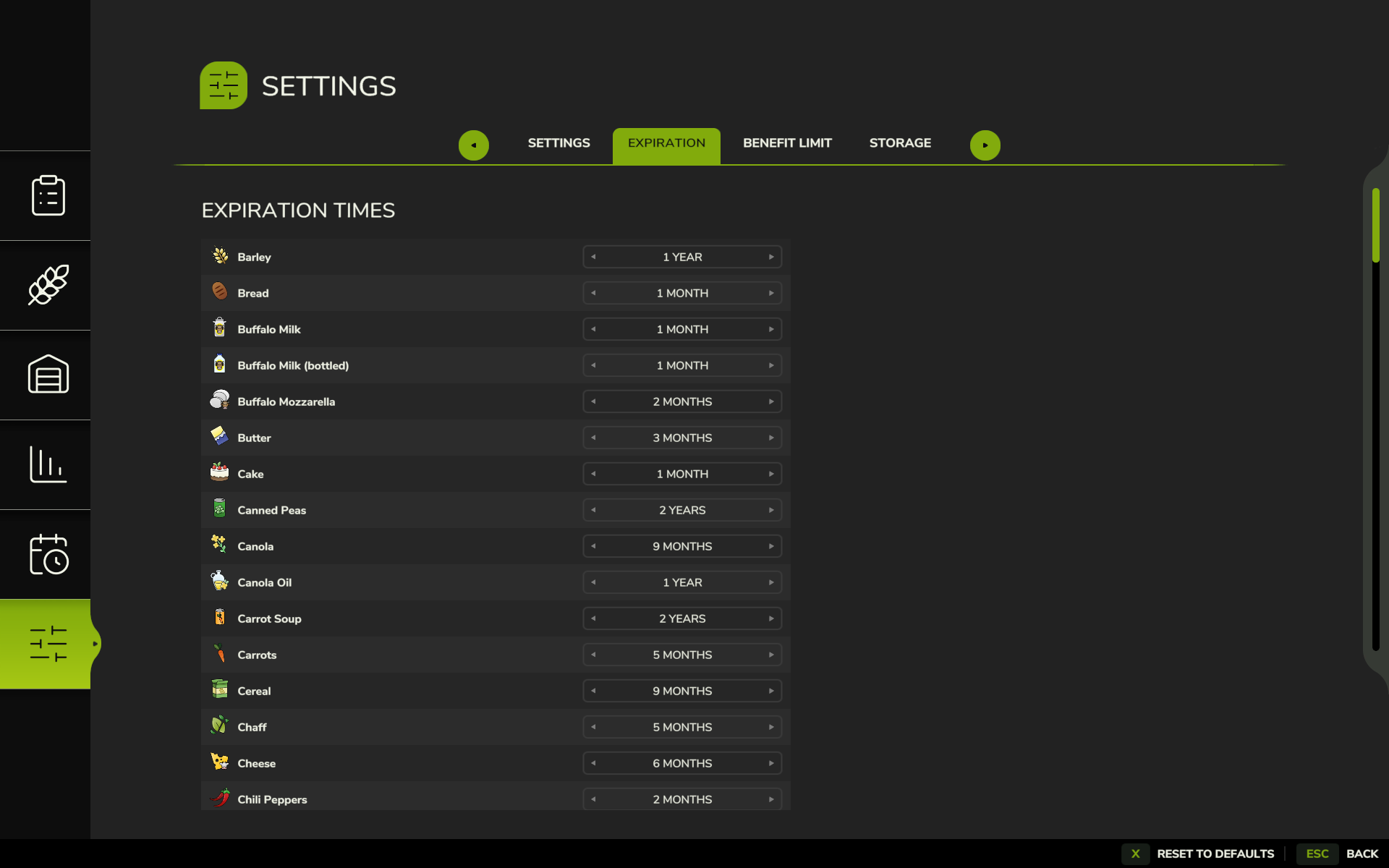Increase Chili Peppers expiration time
Image resolution: width=1389 pixels, height=868 pixels.
coord(771,799)
